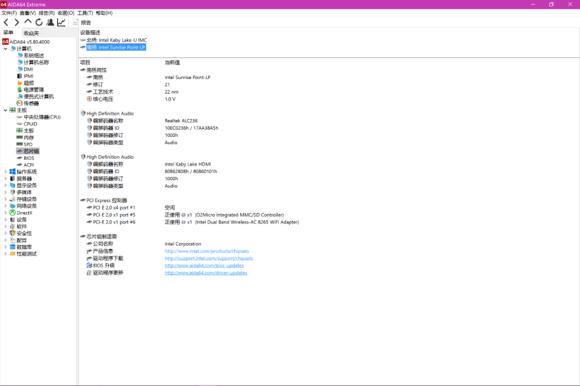Expand the 操作系统 tree branch

pyautogui.click(x=6, y=172)
